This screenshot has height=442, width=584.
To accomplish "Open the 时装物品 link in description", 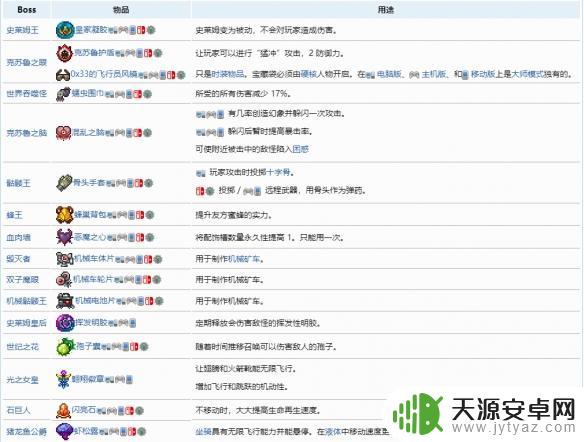I will (228, 74).
